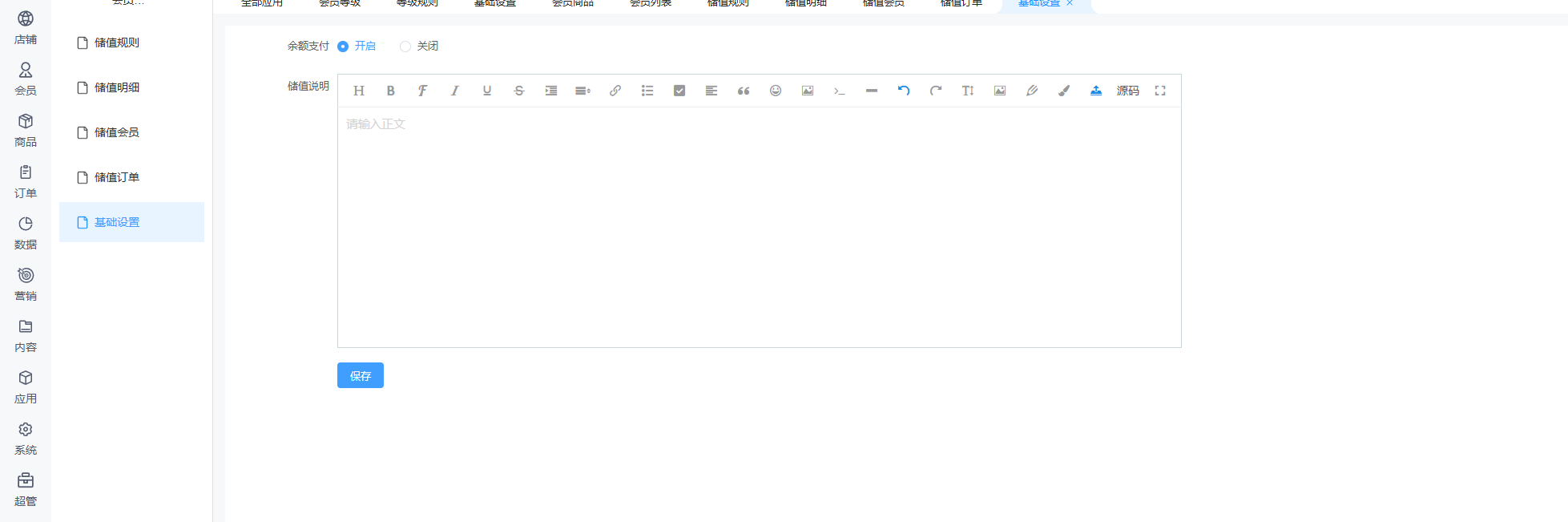
Task: Insert a horizontal divider line
Action: coord(872,91)
